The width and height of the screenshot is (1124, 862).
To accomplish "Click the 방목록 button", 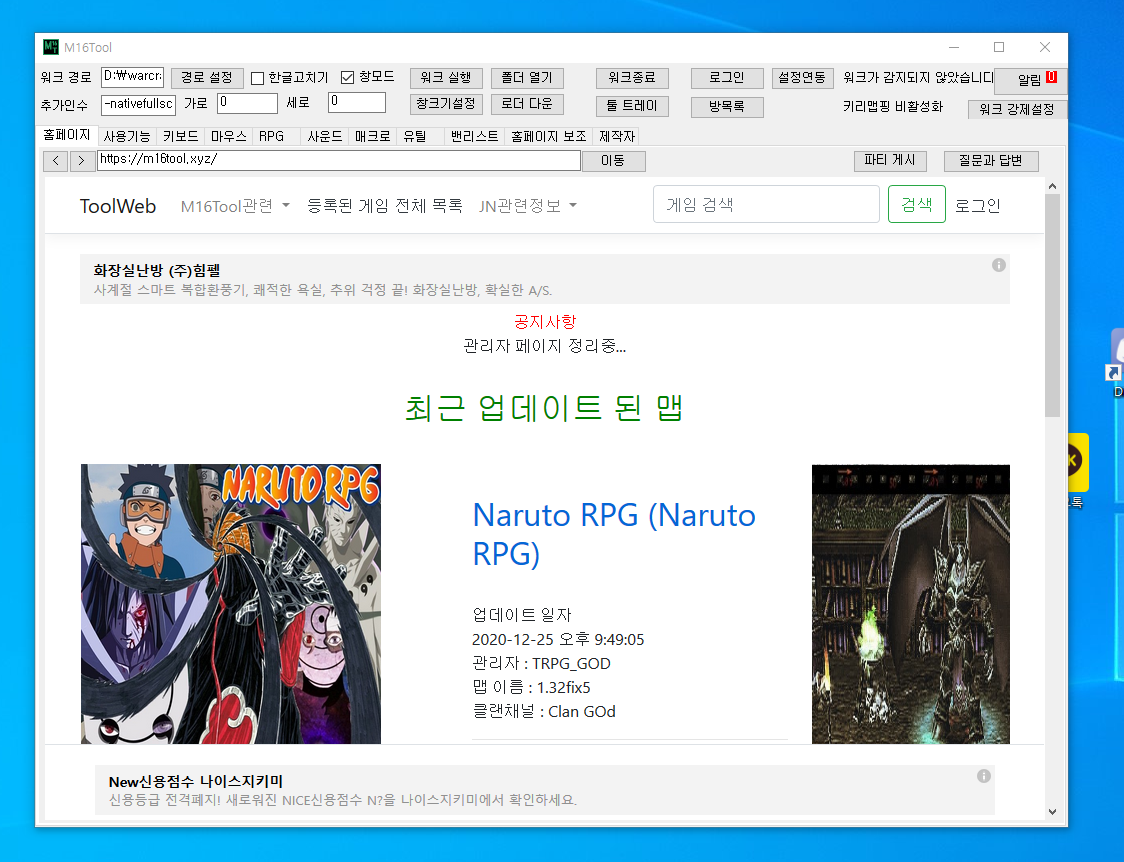I will tap(727, 107).
